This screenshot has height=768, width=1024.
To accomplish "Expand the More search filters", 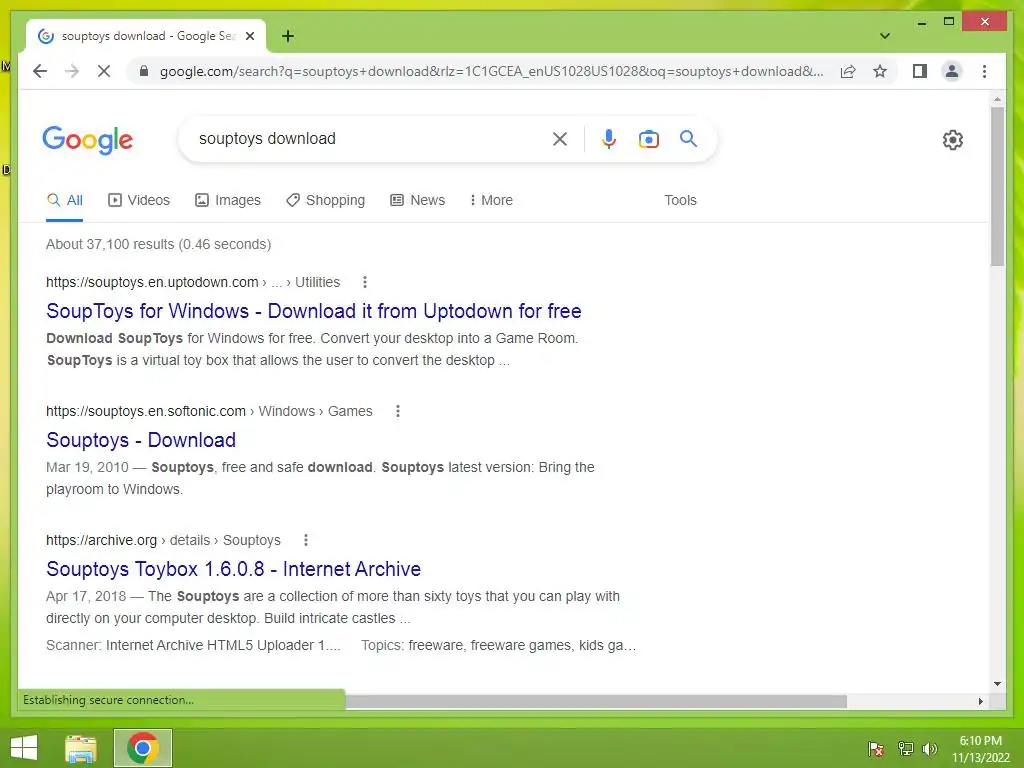I will pyautogui.click(x=491, y=200).
